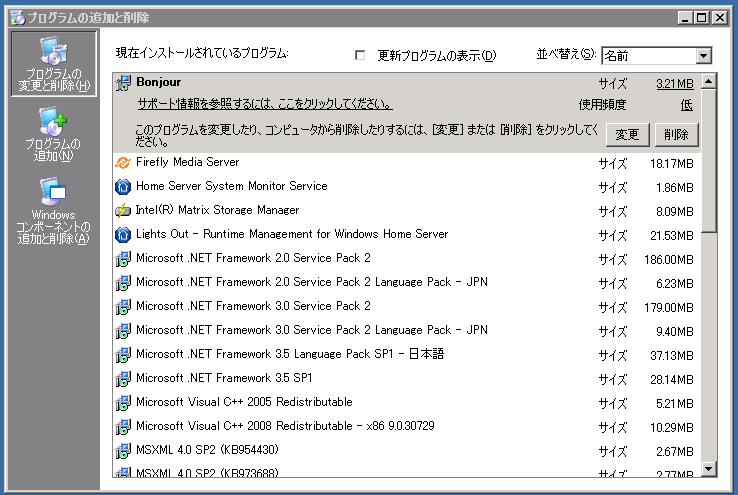Screen dimensions: 738x495
Task: Enable 更新プログラムの表示 checkbox
Action: (x=360, y=55)
